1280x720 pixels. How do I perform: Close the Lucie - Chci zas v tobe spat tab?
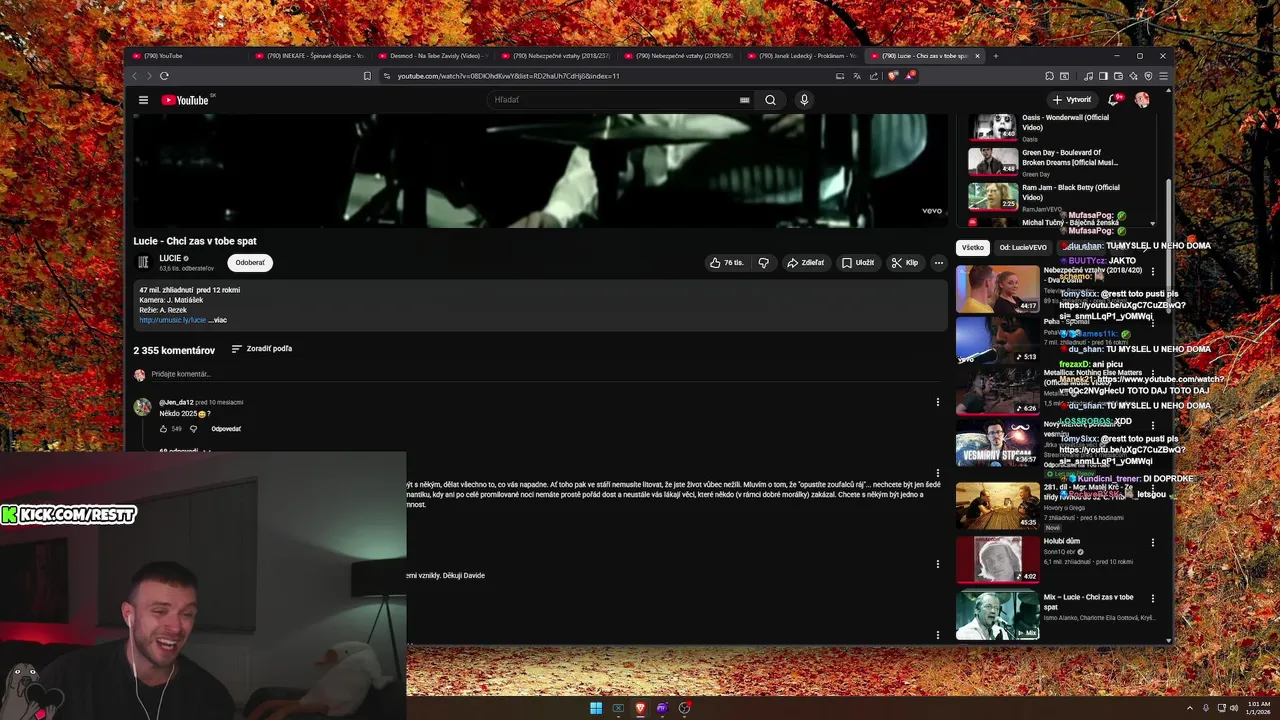pos(977,56)
